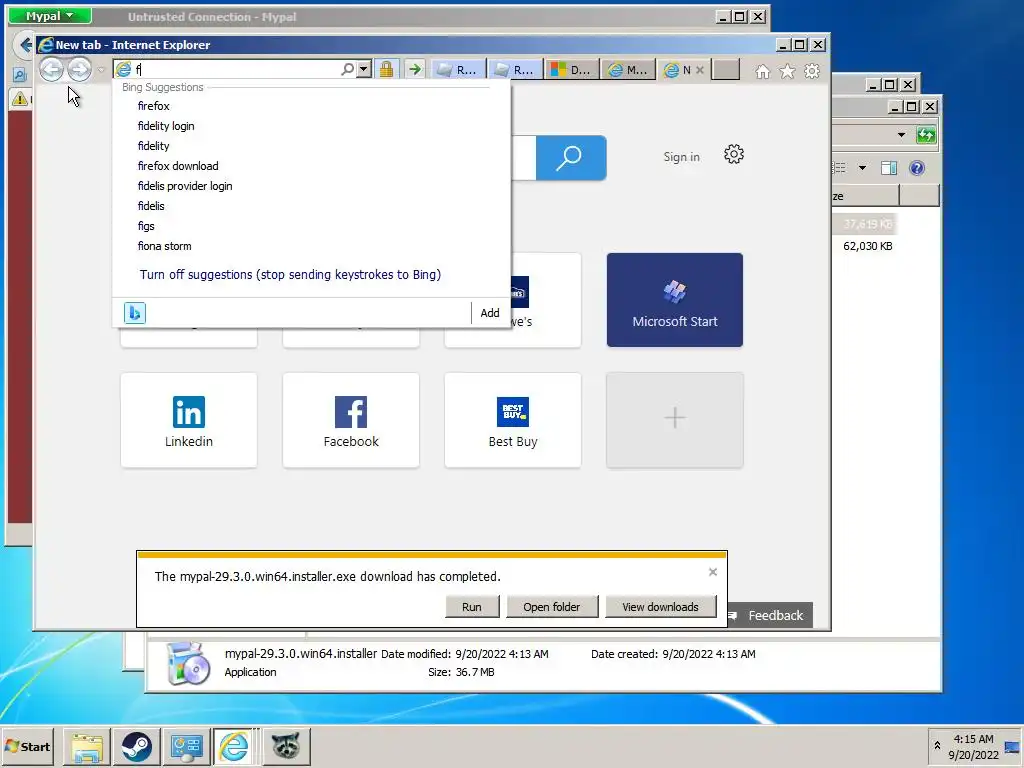Click the Mypal browser back arrow
The image size is (1024, 768).
pos(24,44)
